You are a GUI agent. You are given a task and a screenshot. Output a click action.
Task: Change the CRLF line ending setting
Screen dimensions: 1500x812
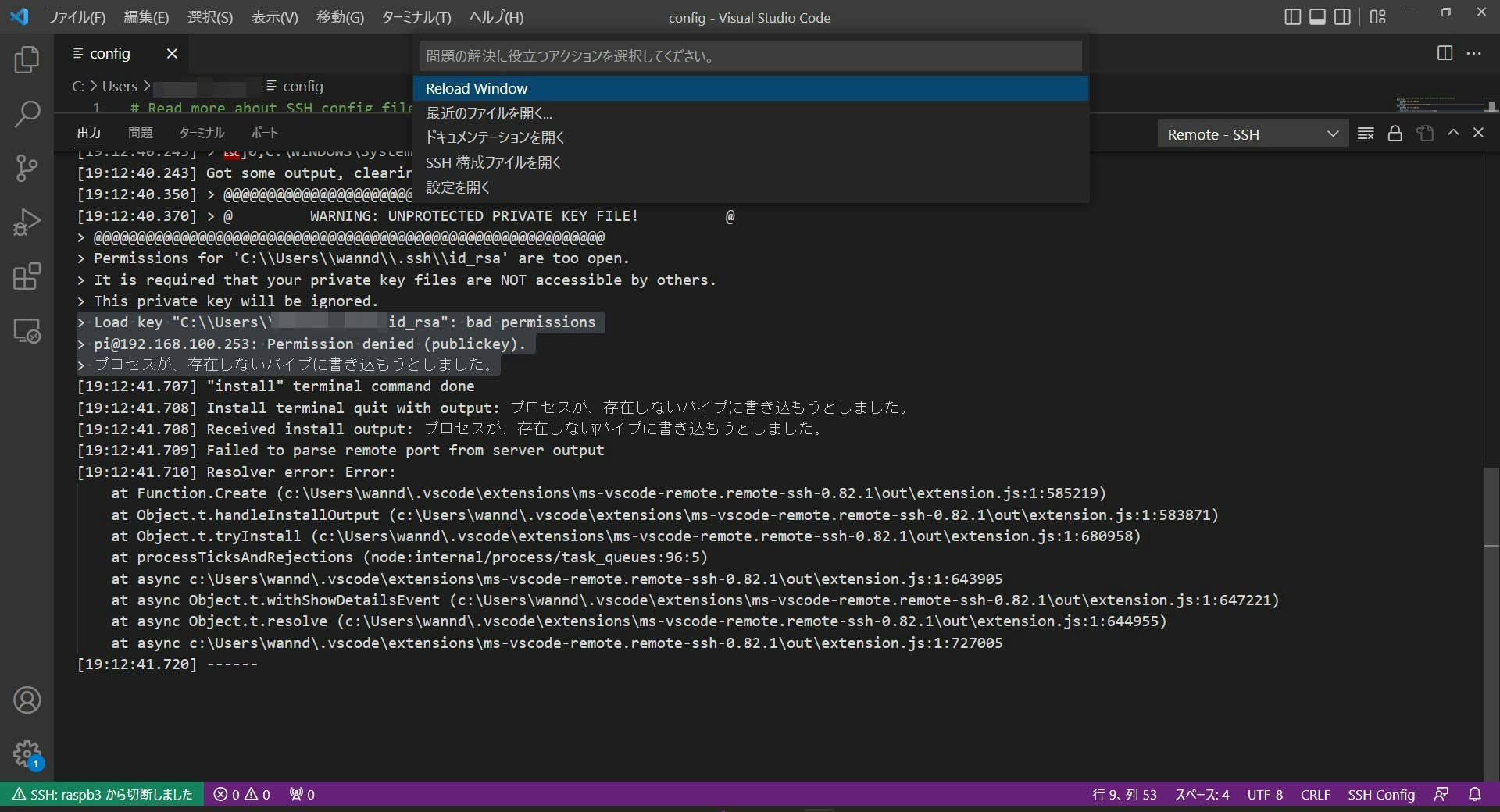click(x=1316, y=794)
